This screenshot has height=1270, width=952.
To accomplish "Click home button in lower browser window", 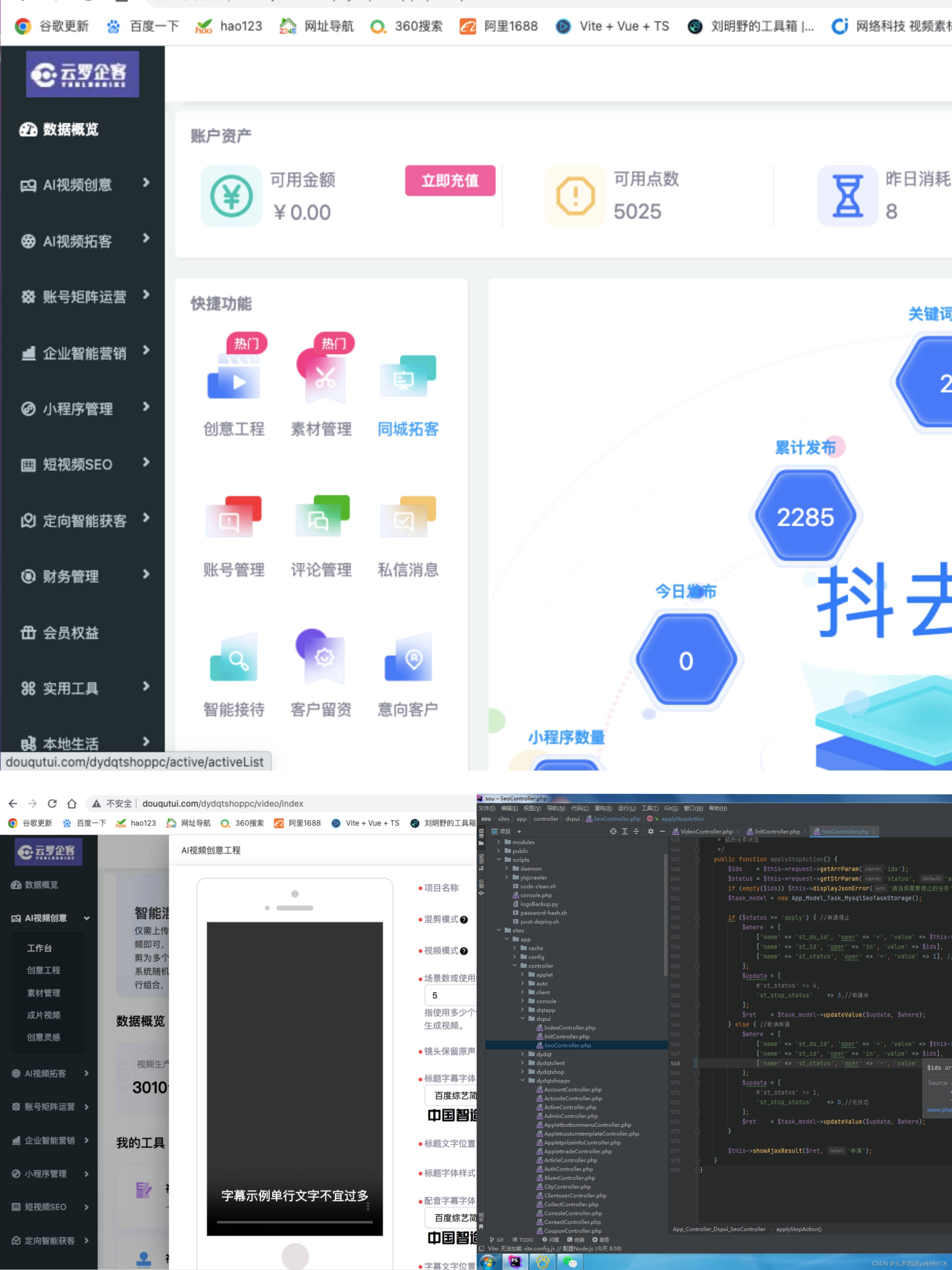I will tap(72, 803).
